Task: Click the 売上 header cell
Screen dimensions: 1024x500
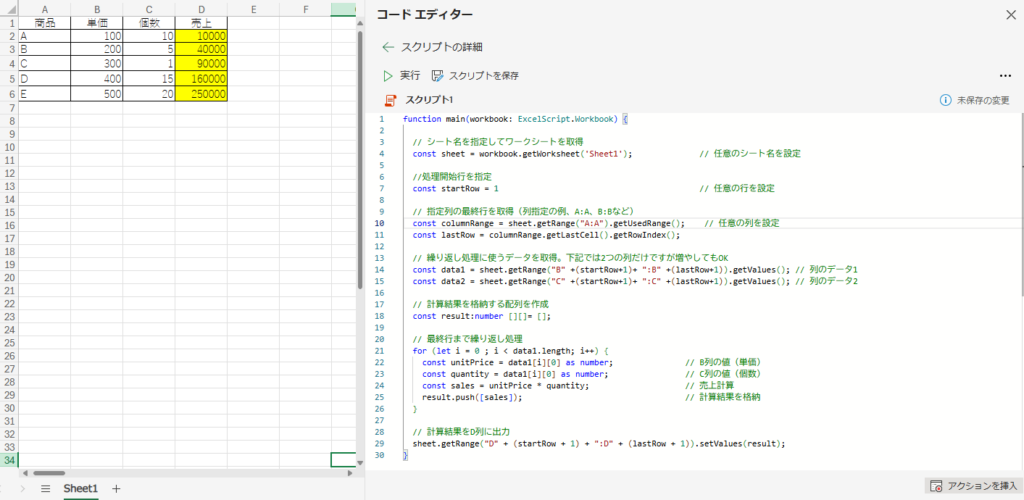Action: 201,23
